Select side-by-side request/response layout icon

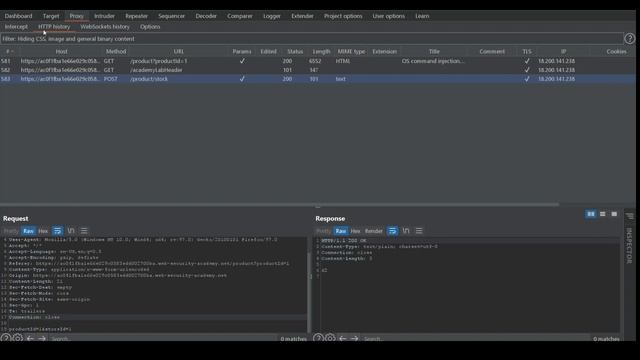pos(591,214)
